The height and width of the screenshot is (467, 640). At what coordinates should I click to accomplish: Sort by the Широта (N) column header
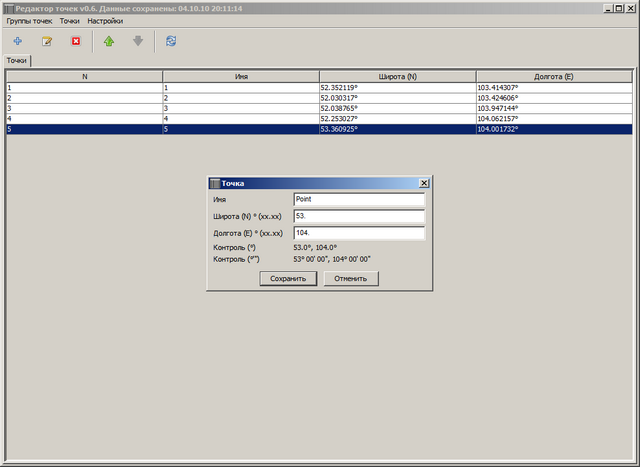point(397,76)
